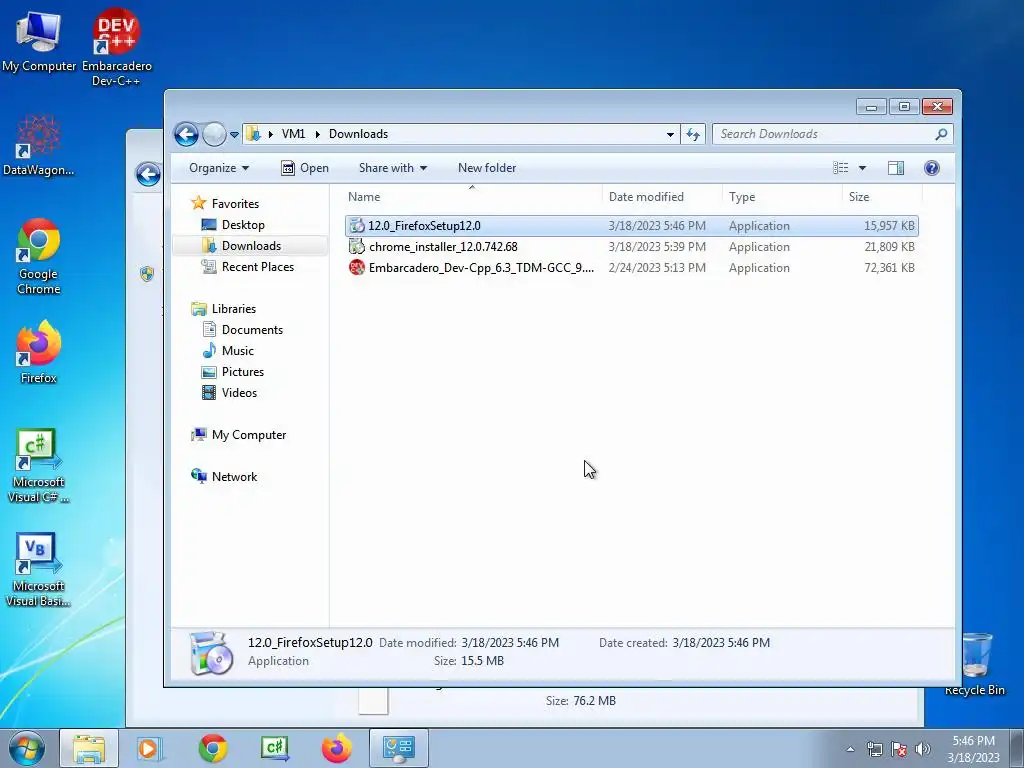Open the Organize menu
This screenshot has width=1024, height=768.
219,168
